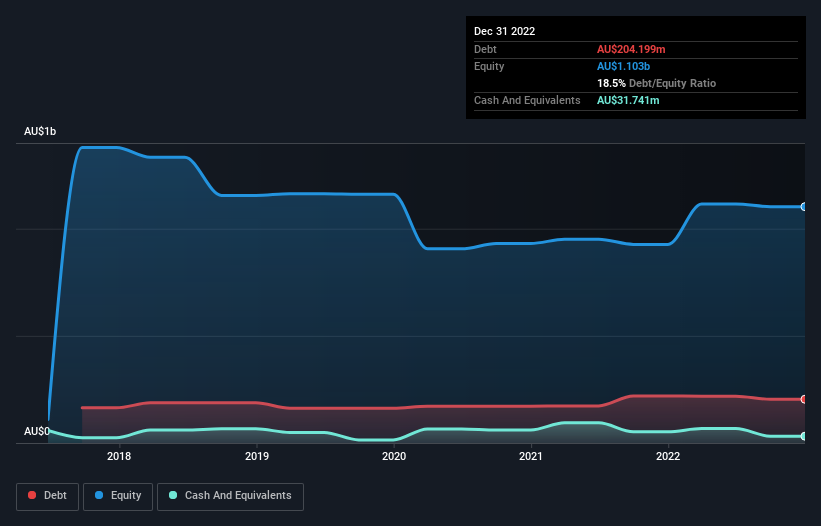The height and width of the screenshot is (526, 821).
Task: Click the AU$1.103b equity value
Action: coord(623,66)
